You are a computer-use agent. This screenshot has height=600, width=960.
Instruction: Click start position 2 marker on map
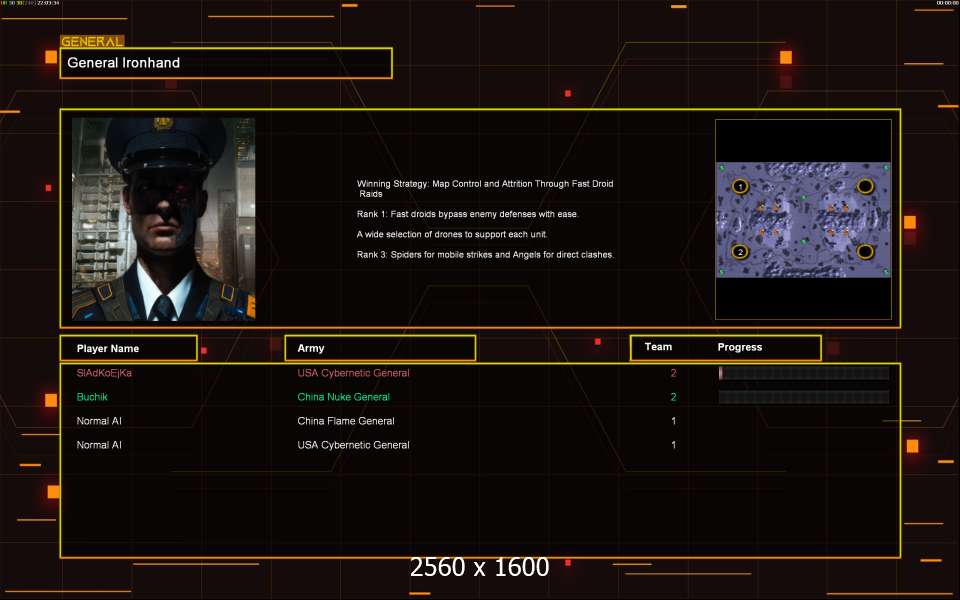(x=740, y=252)
